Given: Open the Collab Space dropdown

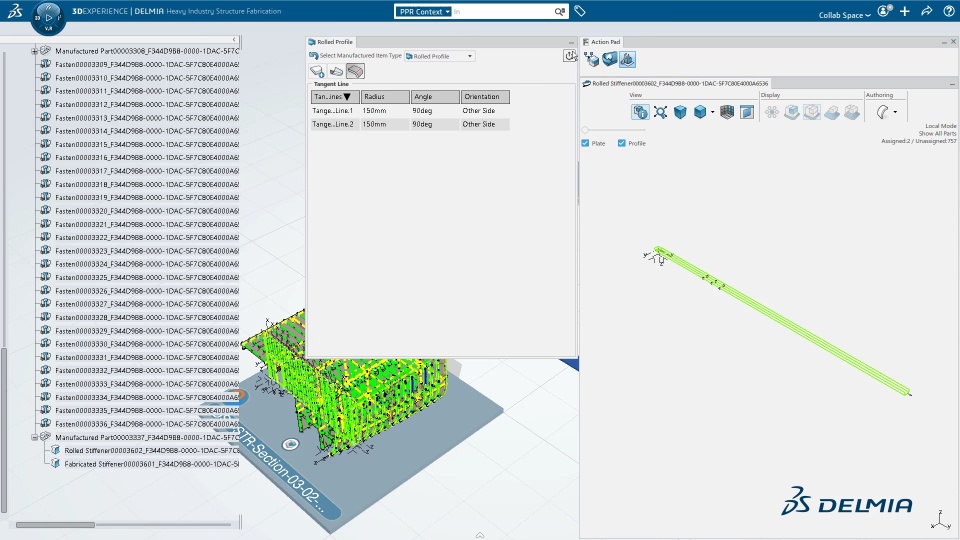Looking at the screenshot, I should pos(844,15).
